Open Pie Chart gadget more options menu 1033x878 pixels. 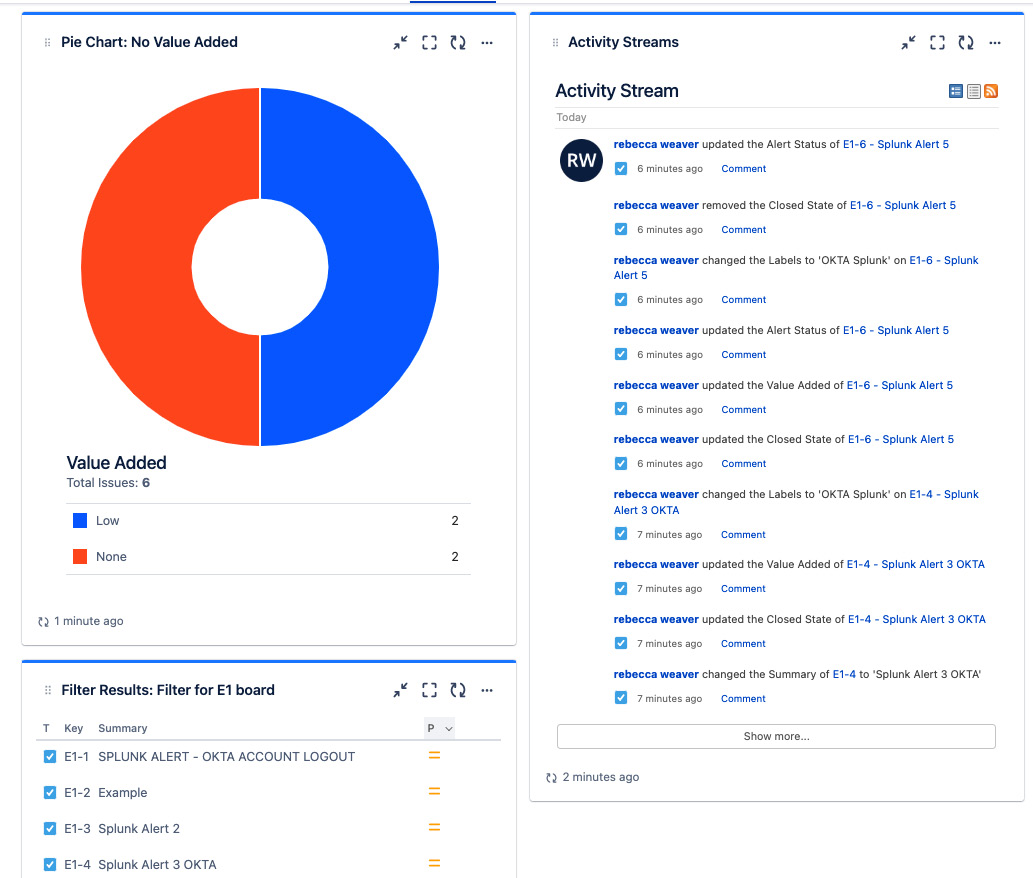[x=487, y=43]
